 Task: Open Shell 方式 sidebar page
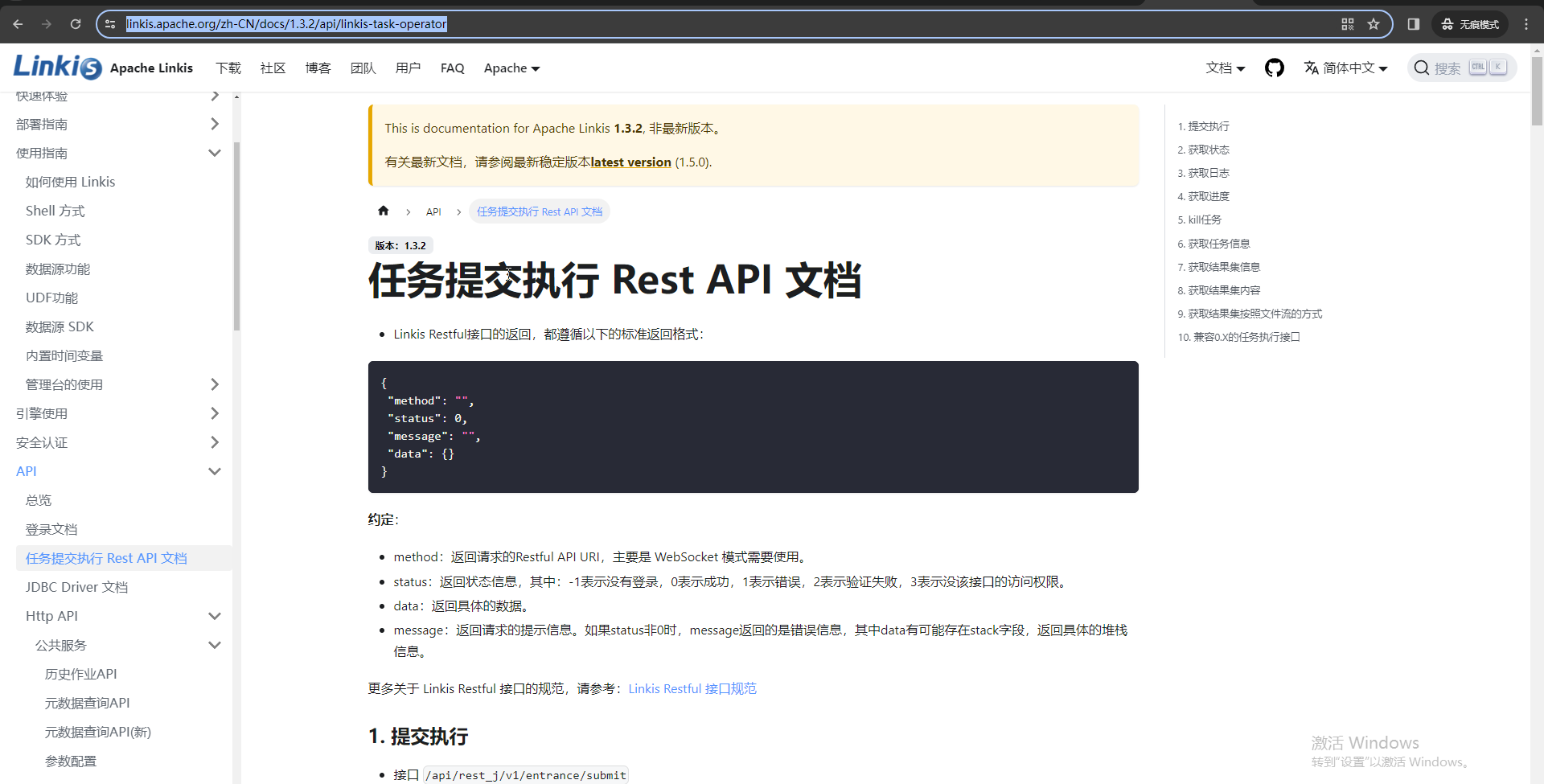click(x=55, y=211)
